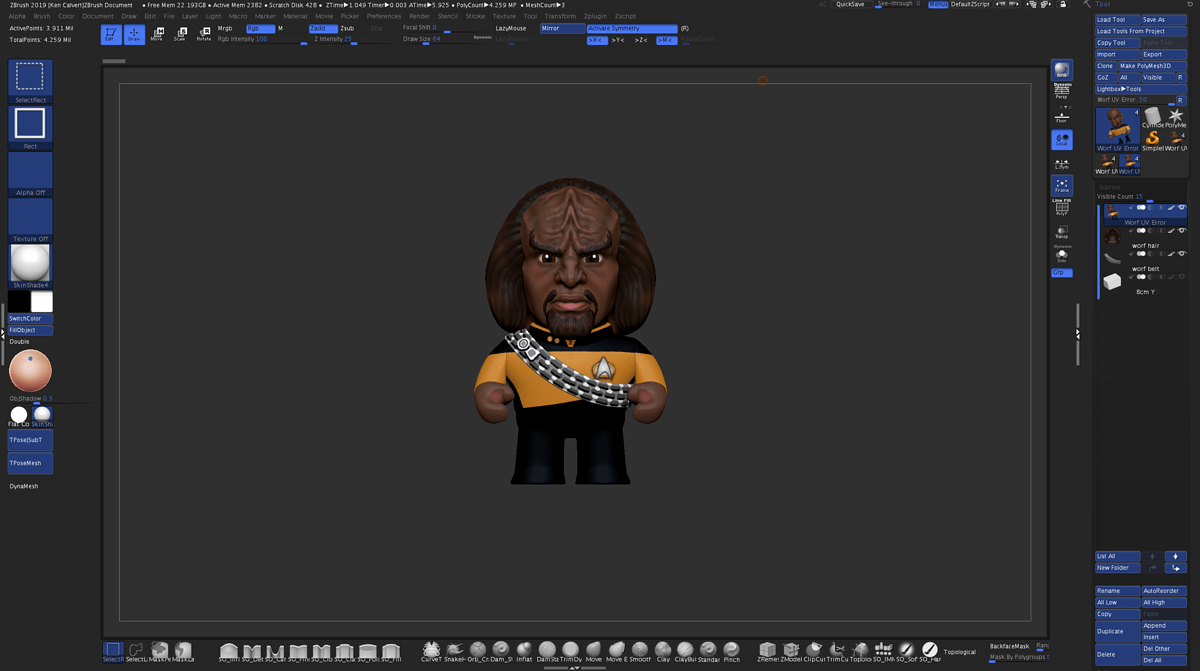
Task: Select the ZModeler brush
Action: click(x=791, y=652)
